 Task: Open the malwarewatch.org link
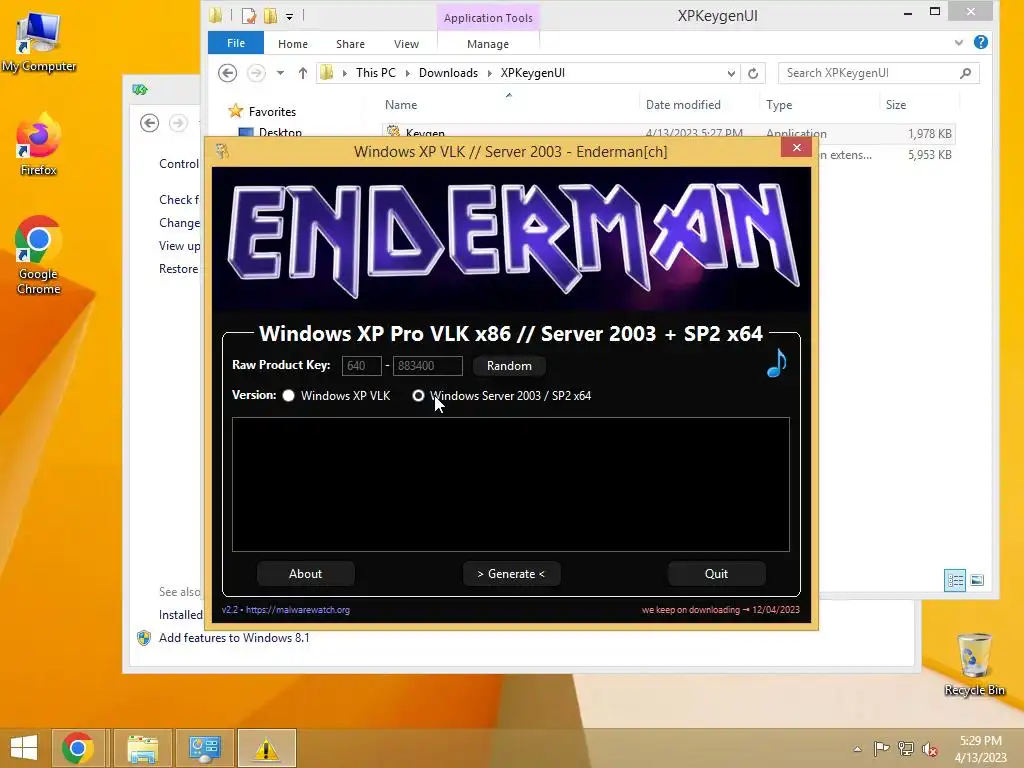point(298,610)
